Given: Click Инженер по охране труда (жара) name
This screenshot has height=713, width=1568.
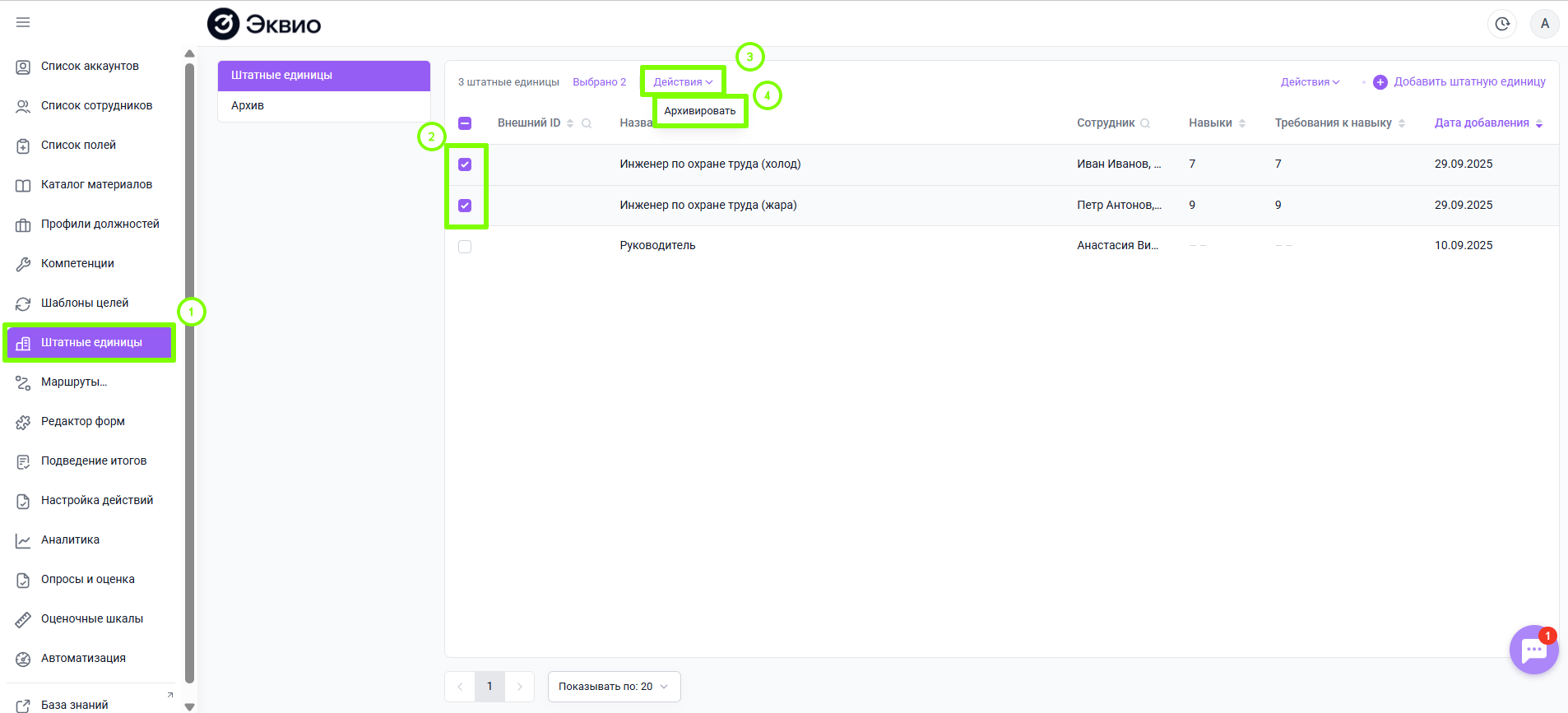Looking at the screenshot, I should (x=708, y=206).
